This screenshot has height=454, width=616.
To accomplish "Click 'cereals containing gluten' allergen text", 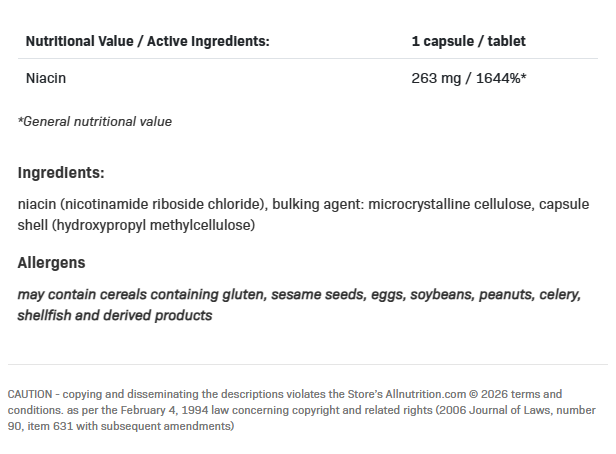I will [181, 295].
